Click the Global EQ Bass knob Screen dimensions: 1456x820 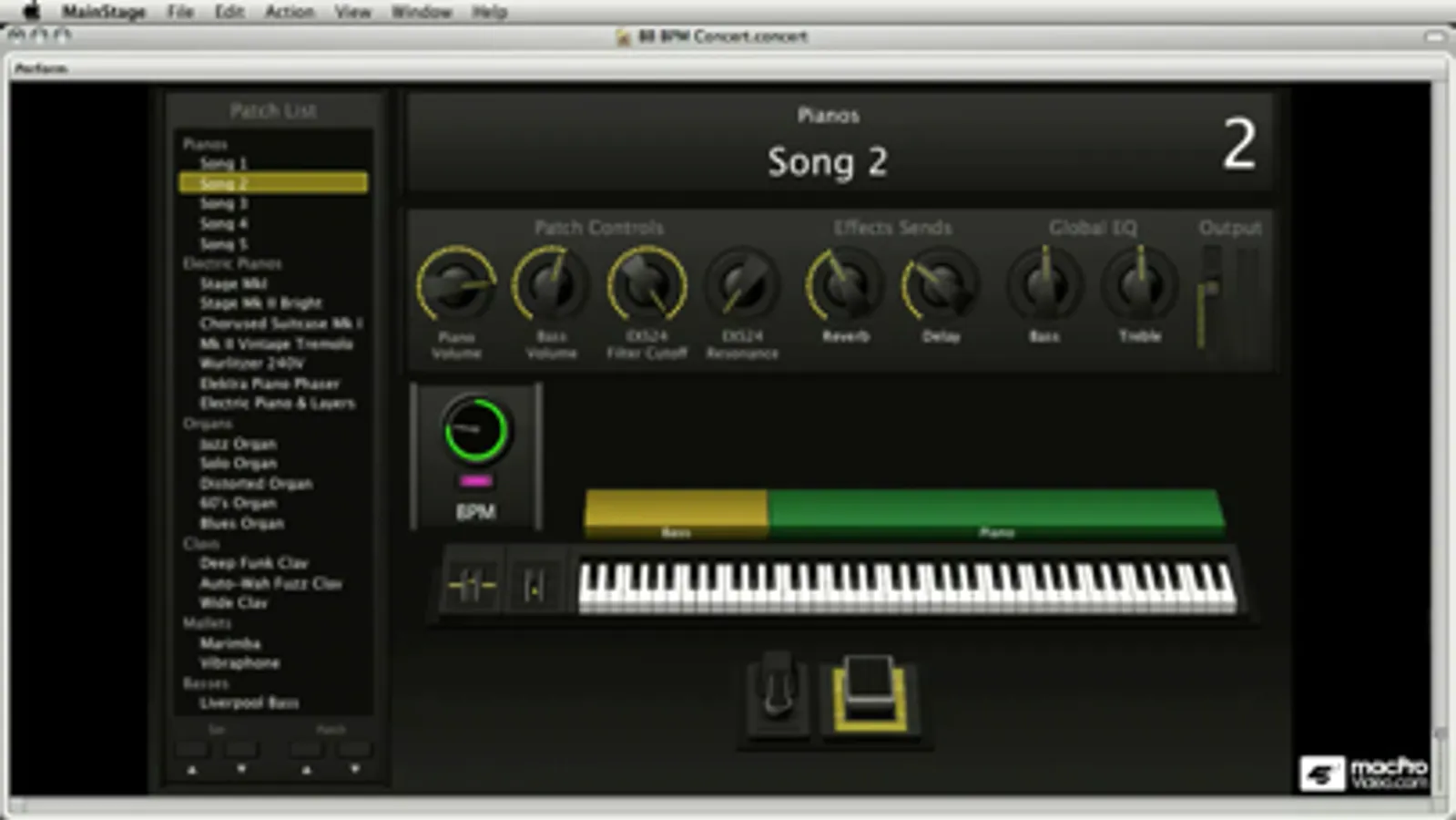click(x=1044, y=283)
